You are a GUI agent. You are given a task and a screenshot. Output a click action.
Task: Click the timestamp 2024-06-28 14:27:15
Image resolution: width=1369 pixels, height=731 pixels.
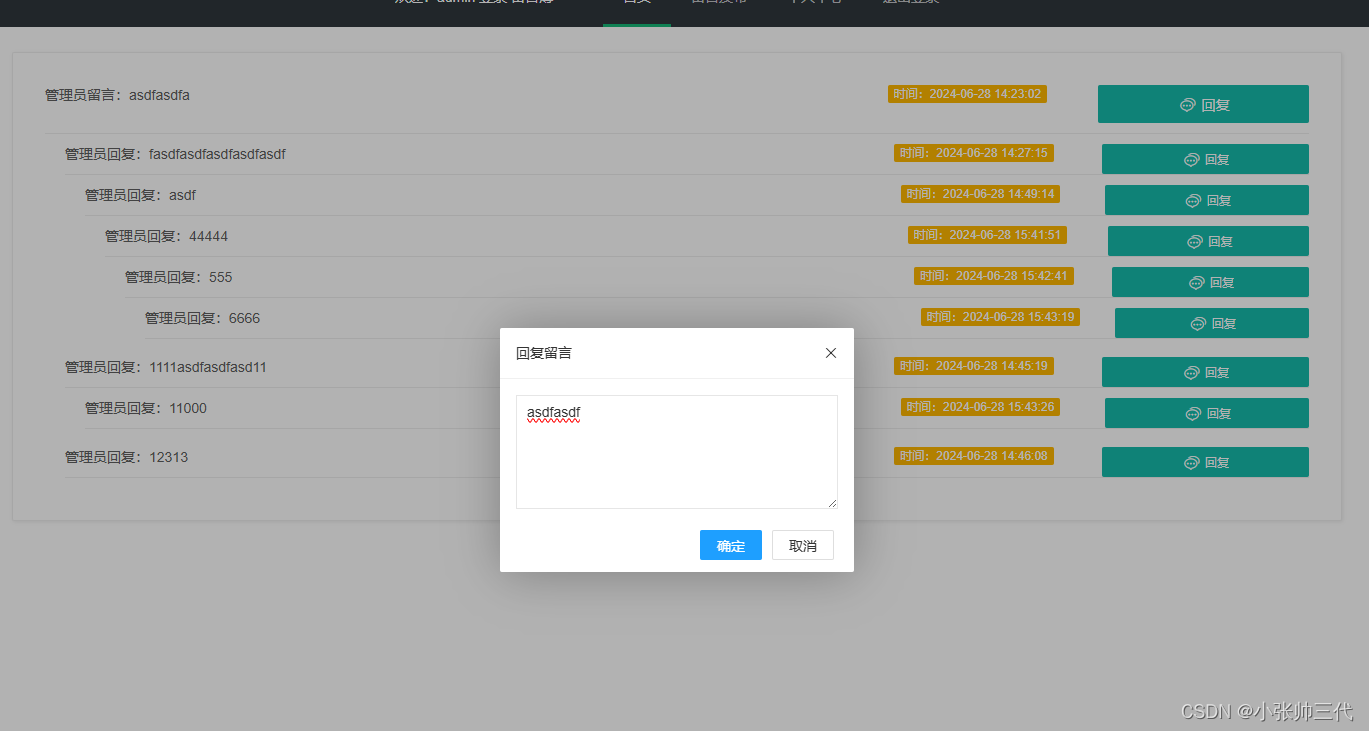pos(974,153)
